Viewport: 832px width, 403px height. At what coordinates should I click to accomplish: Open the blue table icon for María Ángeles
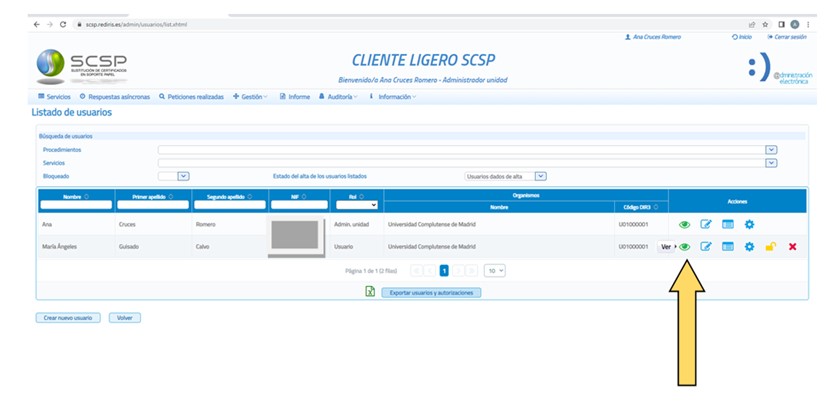728,247
